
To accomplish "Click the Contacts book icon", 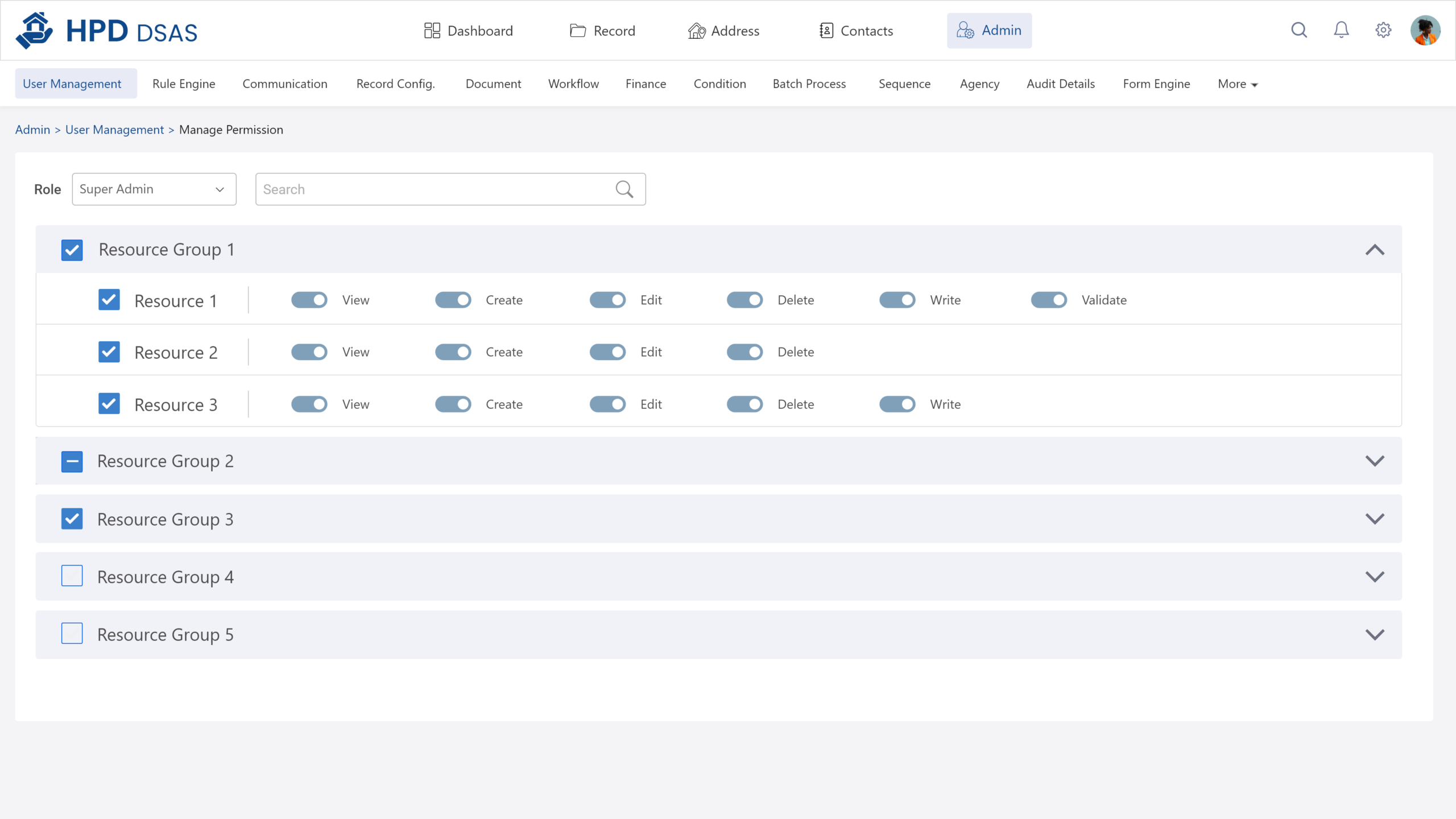I will point(826,31).
